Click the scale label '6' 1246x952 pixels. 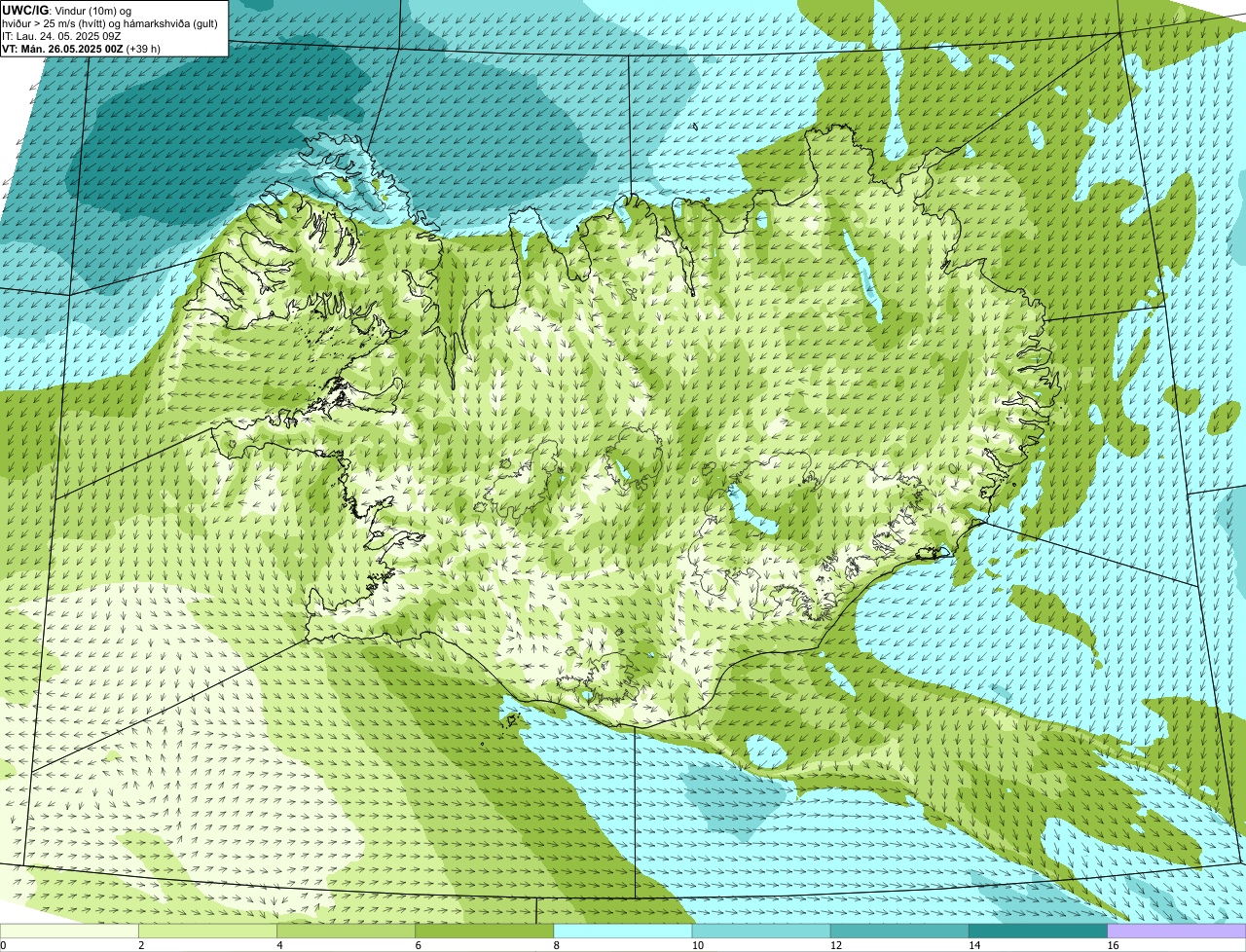pyautogui.click(x=418, y=945)
